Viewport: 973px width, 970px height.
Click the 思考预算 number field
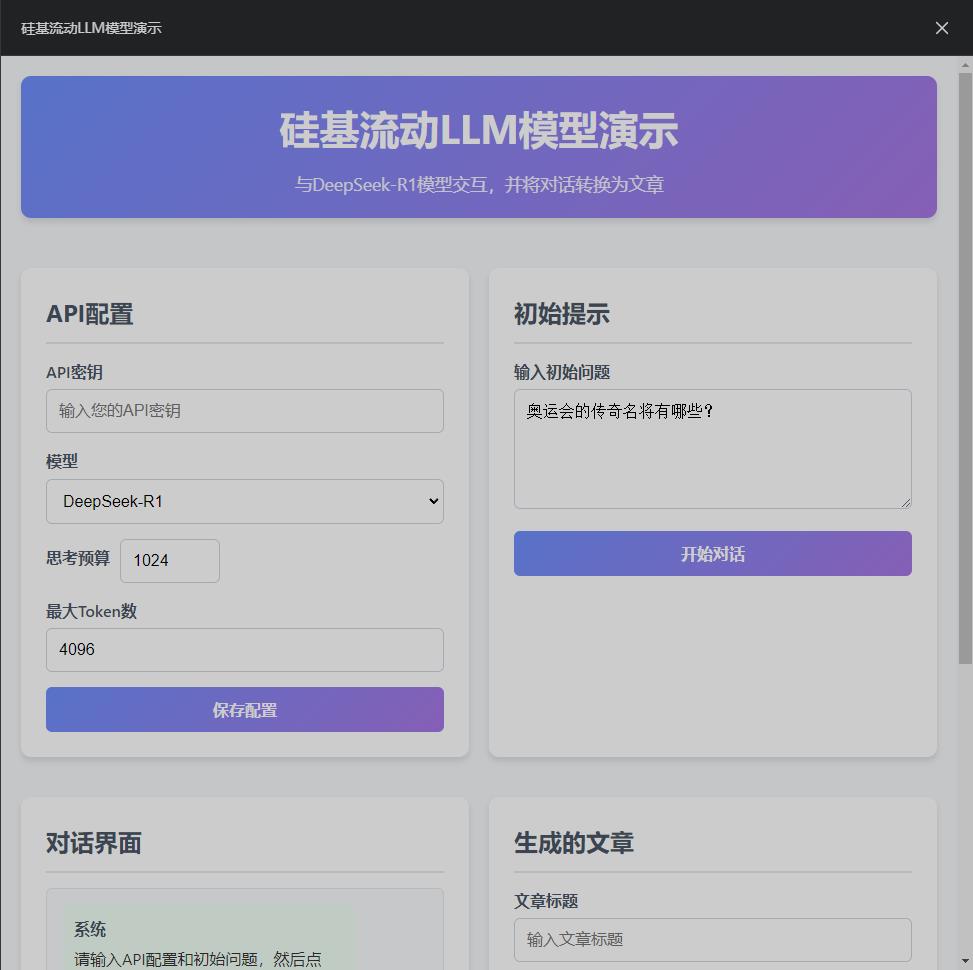169,560
